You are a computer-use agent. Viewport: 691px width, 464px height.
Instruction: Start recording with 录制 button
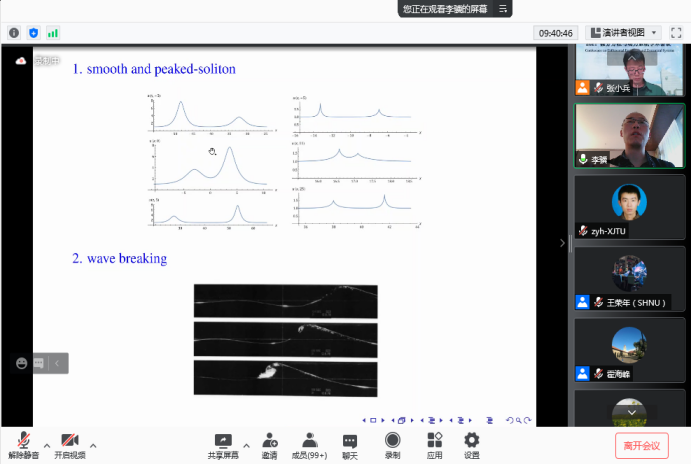pyautogui.click(x=392, y=444)
